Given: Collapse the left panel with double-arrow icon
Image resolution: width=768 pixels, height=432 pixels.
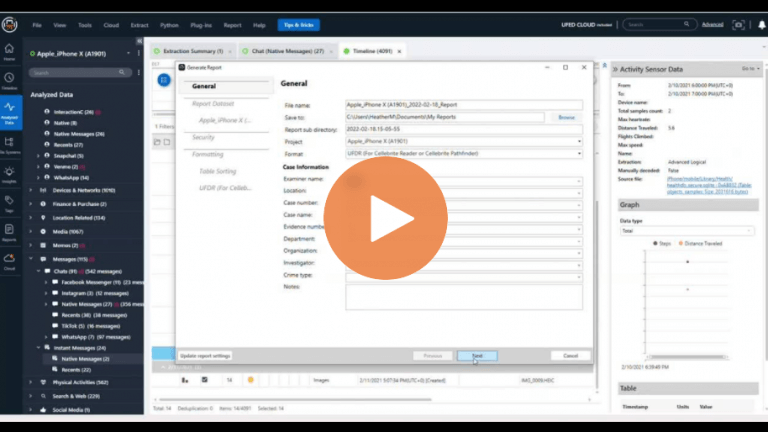Looking at the screenshot, I should coord(139,41).
